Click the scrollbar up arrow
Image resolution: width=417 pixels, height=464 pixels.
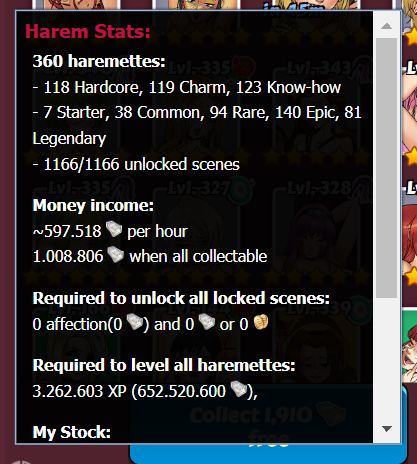[386, 26]
